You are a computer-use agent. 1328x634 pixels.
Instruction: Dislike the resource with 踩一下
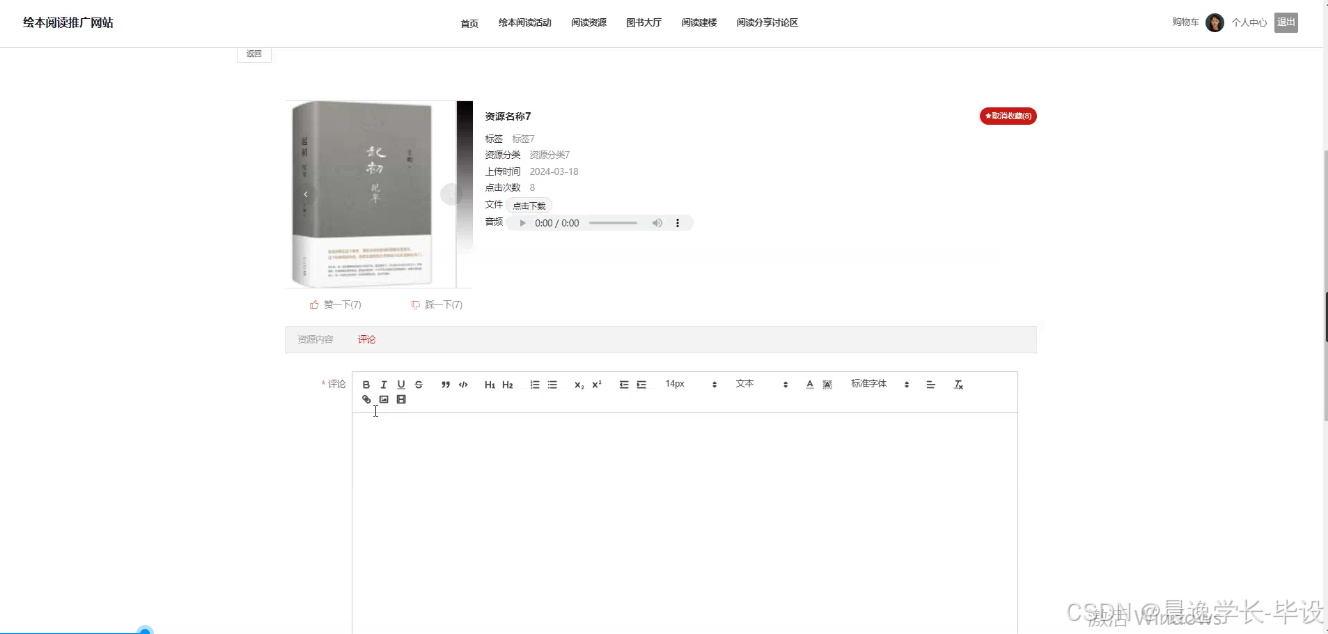(x=437, y=304)
